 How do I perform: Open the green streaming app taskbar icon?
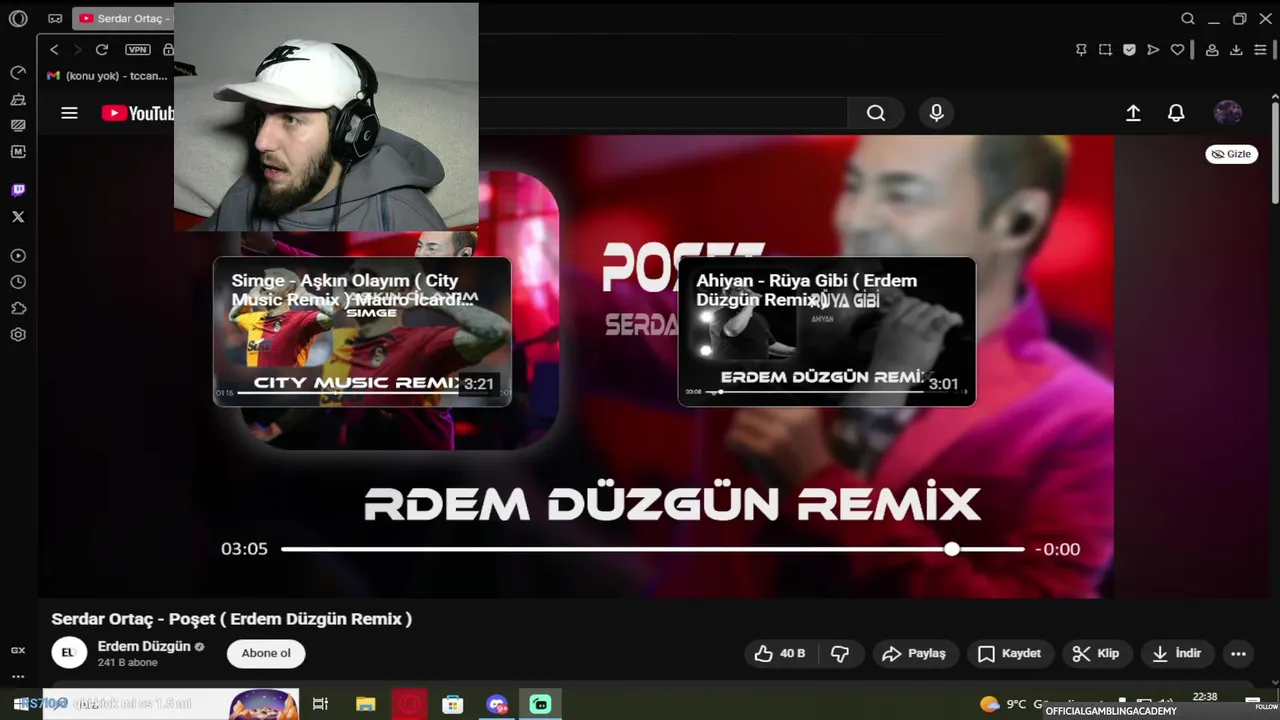(x=541, y=704)
